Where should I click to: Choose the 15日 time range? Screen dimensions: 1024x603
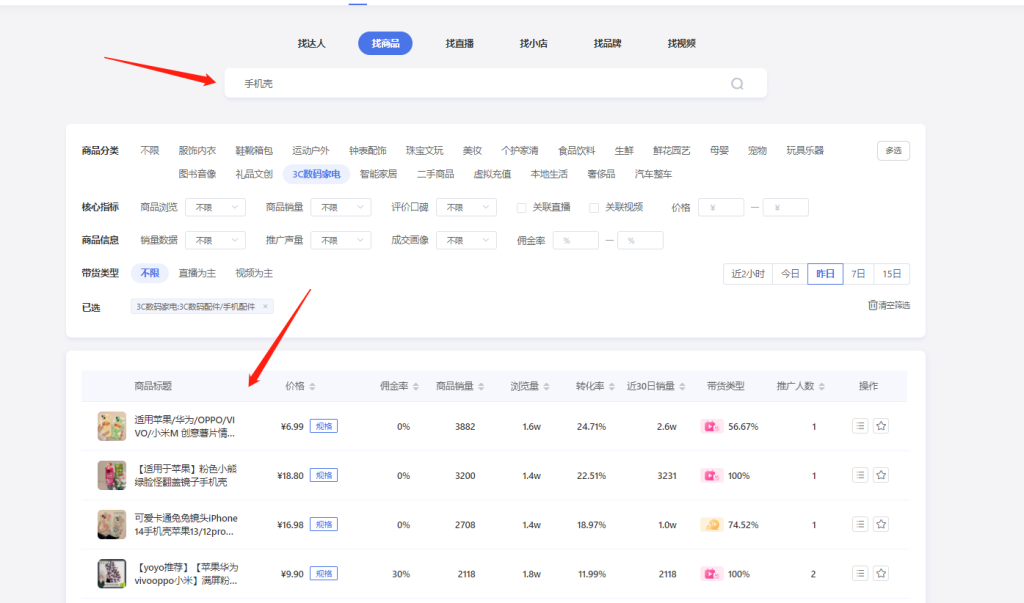[x=891, y=274]
